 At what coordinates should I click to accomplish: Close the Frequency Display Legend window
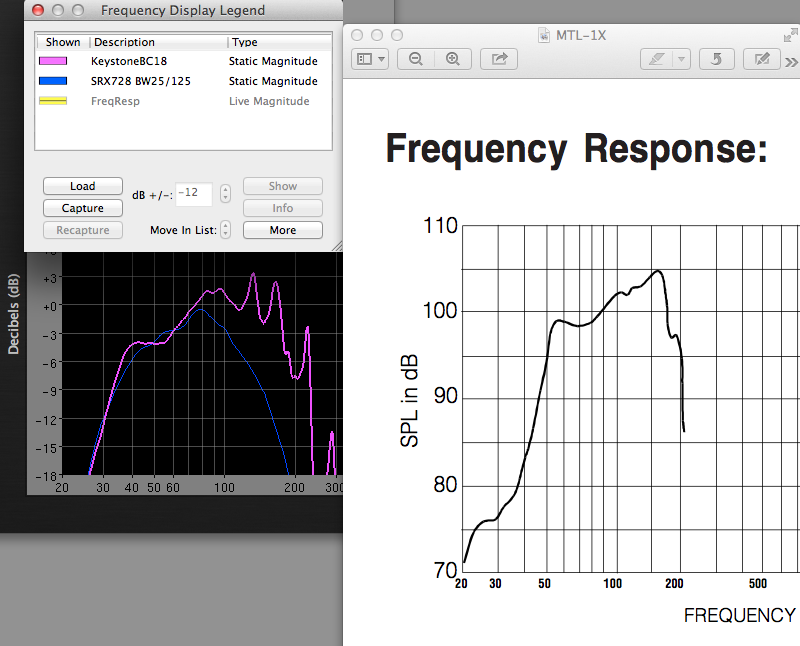click(x=38, y=10)
